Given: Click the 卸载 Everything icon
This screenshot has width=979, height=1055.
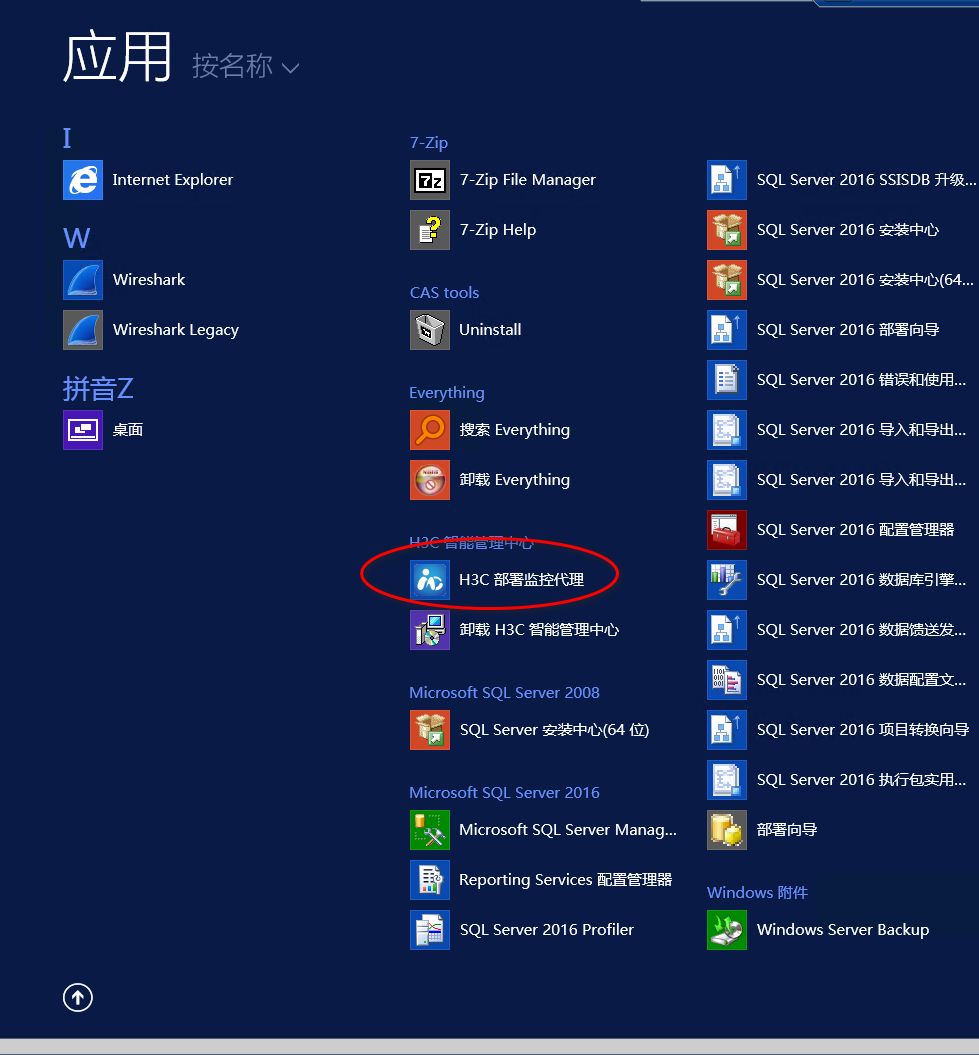Looking at the screenshot, I should coord(430,480).
